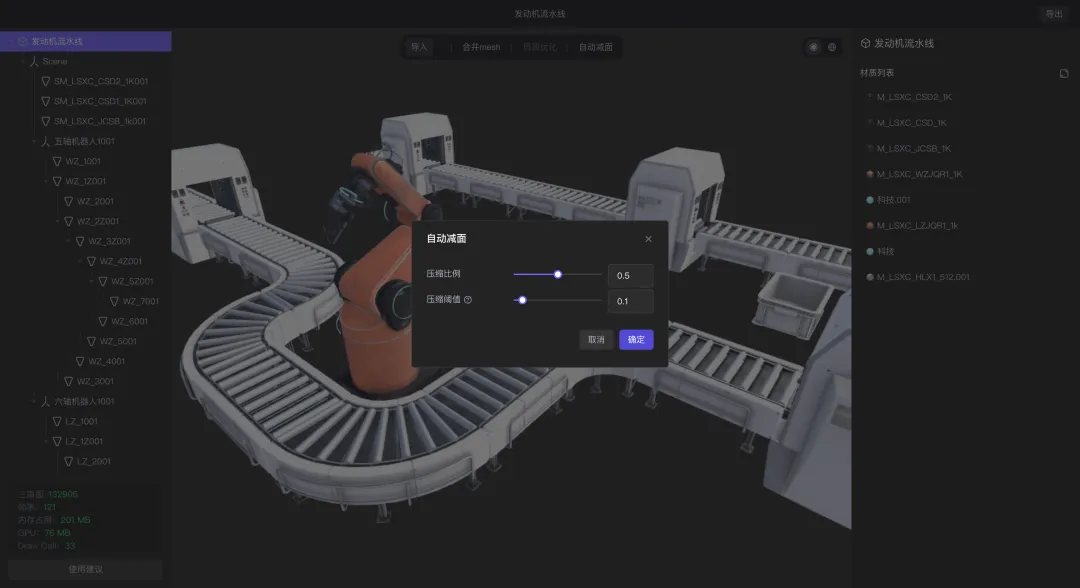Click the 取消 button in the dialog

(x=596, y=339)
